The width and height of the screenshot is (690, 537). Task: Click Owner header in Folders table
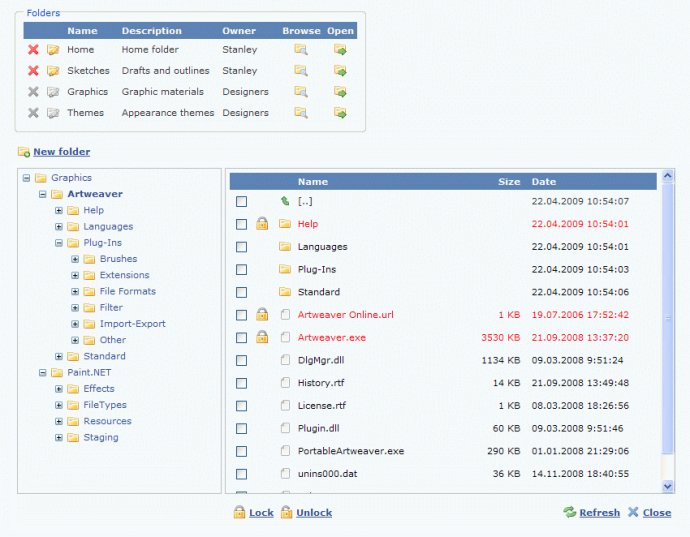click(x=239, y=31)
